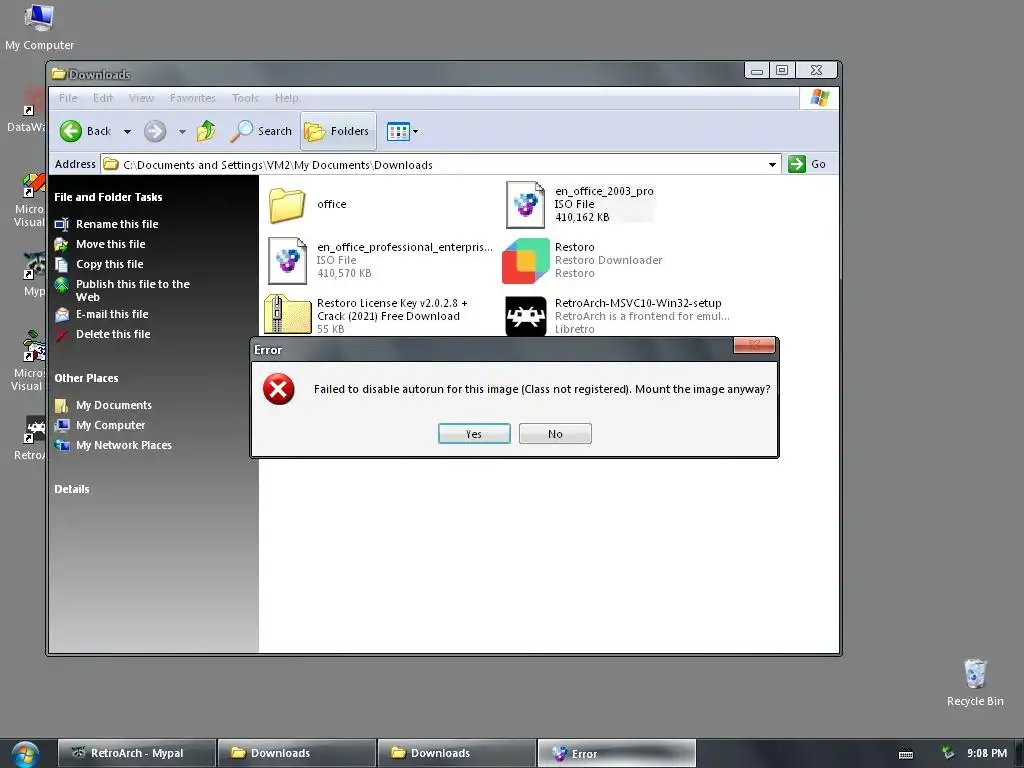Click the 9:08 PM clock

pyautogui.click(x=987, y=753)
